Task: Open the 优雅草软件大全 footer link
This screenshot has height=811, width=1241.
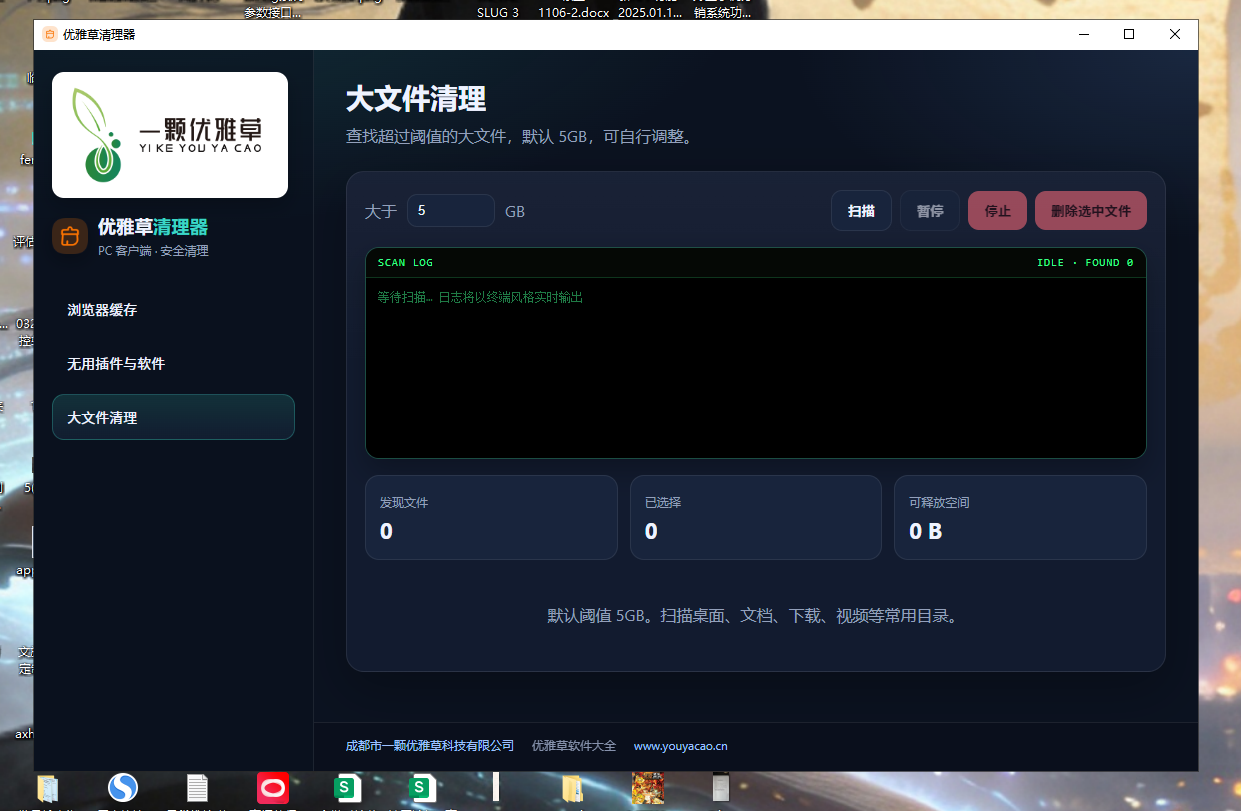Action: click(x=574, y=746)
